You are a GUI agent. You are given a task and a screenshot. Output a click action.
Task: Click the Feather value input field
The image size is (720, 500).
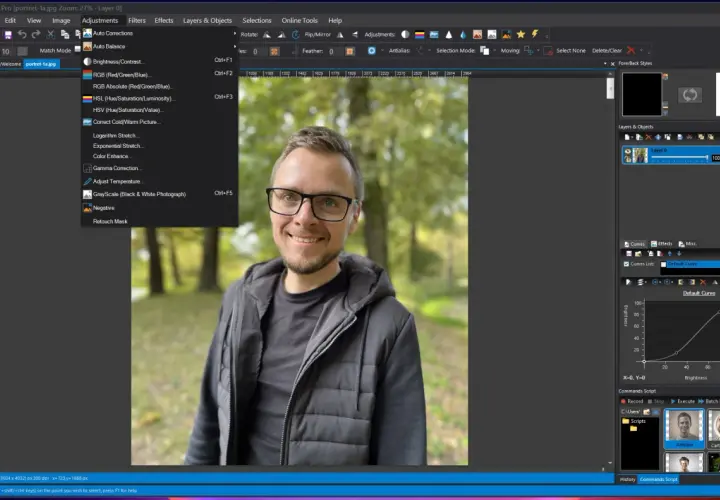335,51
